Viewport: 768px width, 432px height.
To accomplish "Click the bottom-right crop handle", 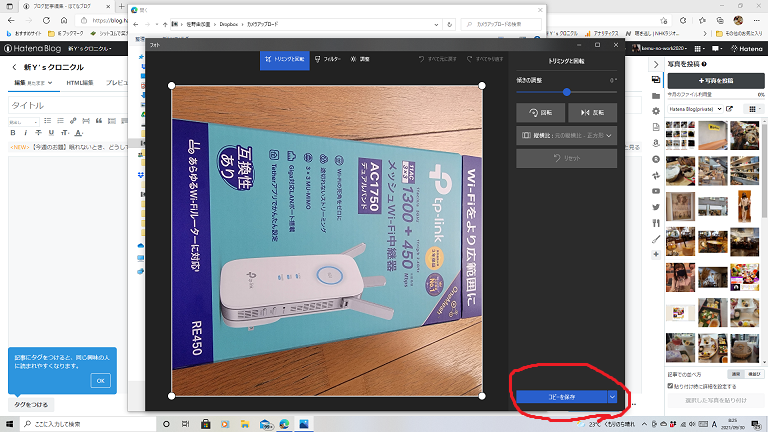I will pos(482,396).
